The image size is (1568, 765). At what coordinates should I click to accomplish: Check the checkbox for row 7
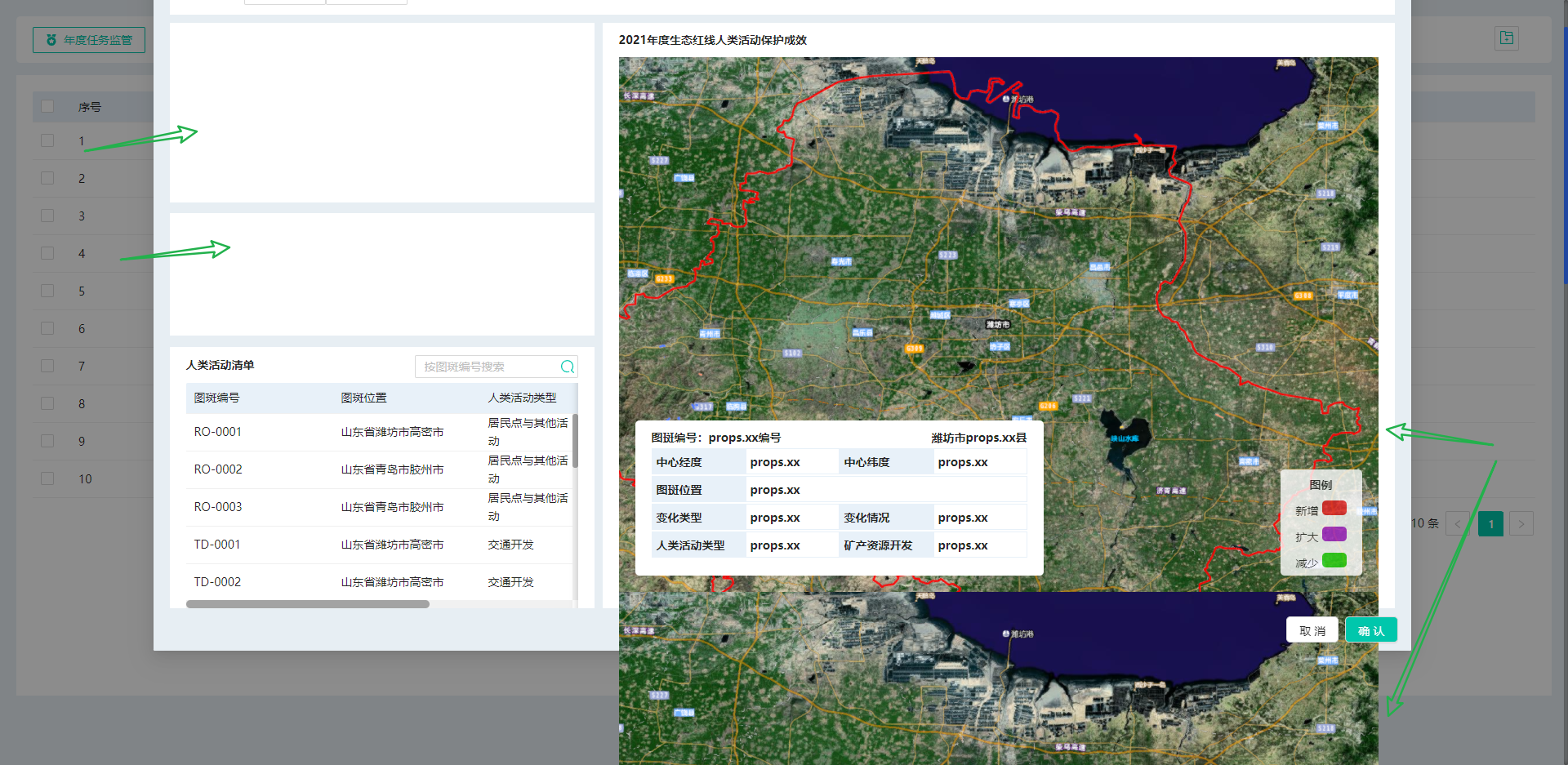pyautogui.click(x=47, y=366)
